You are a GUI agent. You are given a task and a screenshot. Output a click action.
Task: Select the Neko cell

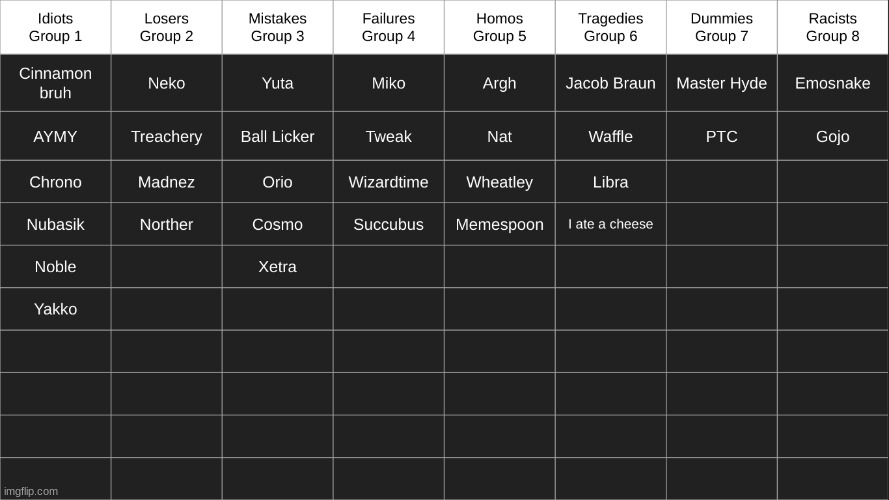pyautogui.click(x=167, y=83)
